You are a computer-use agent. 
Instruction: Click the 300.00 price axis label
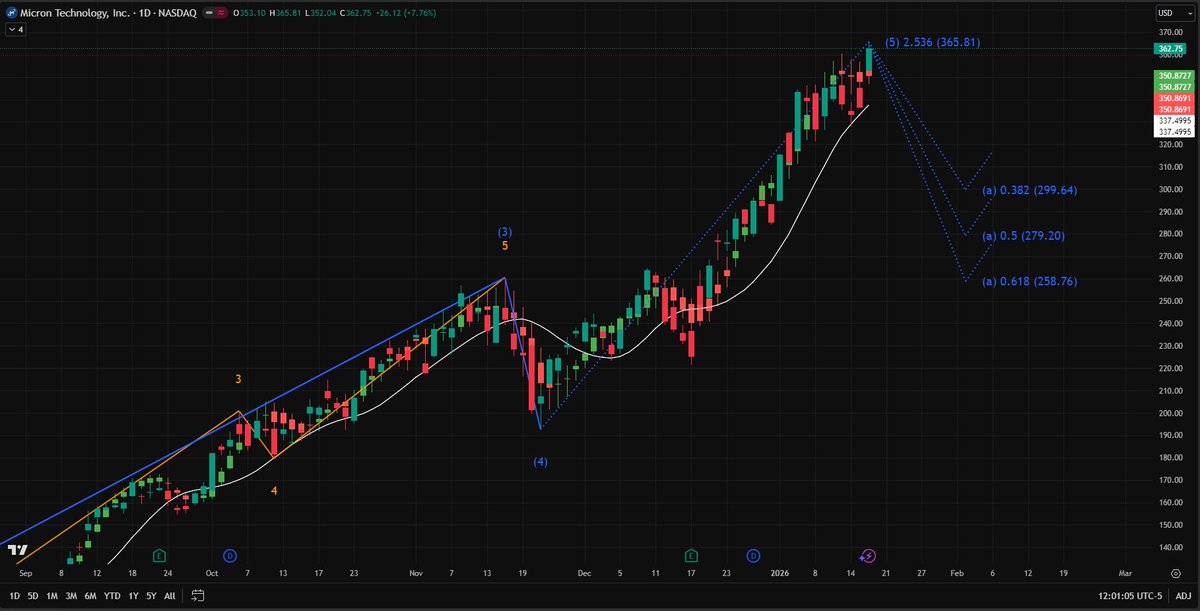pyautogui.click(x=1170, y=188)
